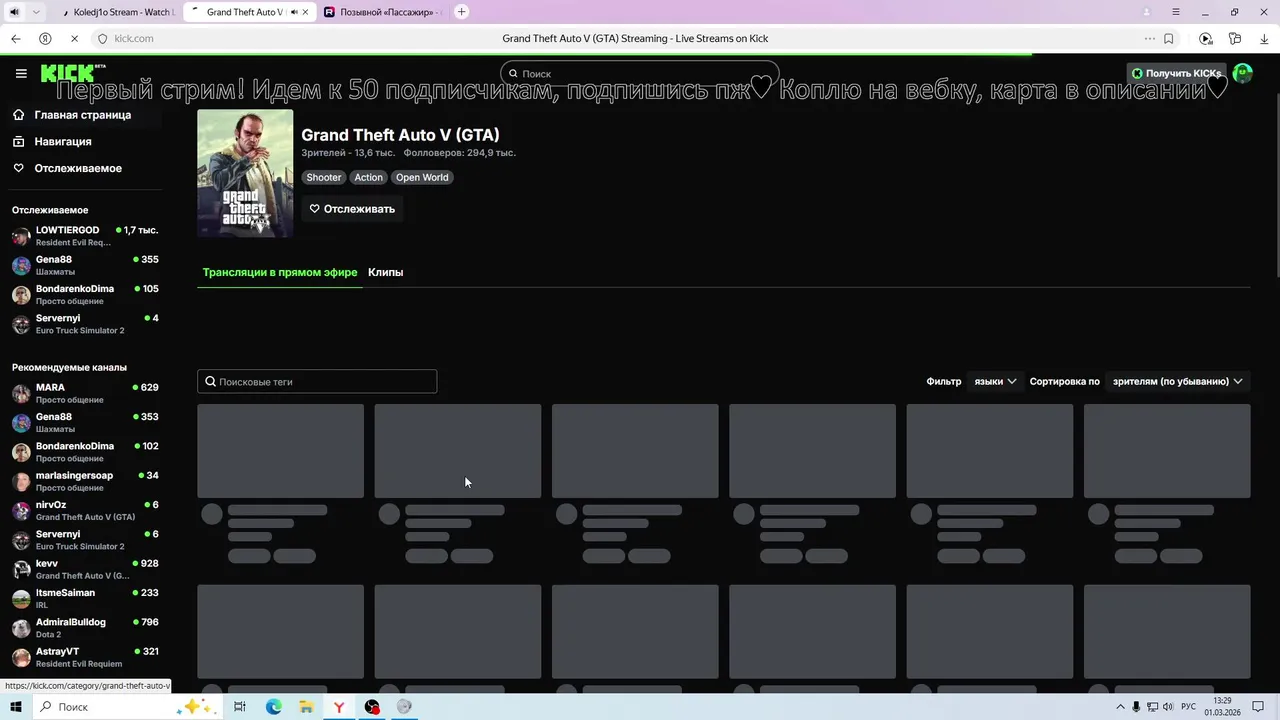This screenshot has width=1280, height=720.
Task: Open kevv recommended channel
Action: (85, 569)
